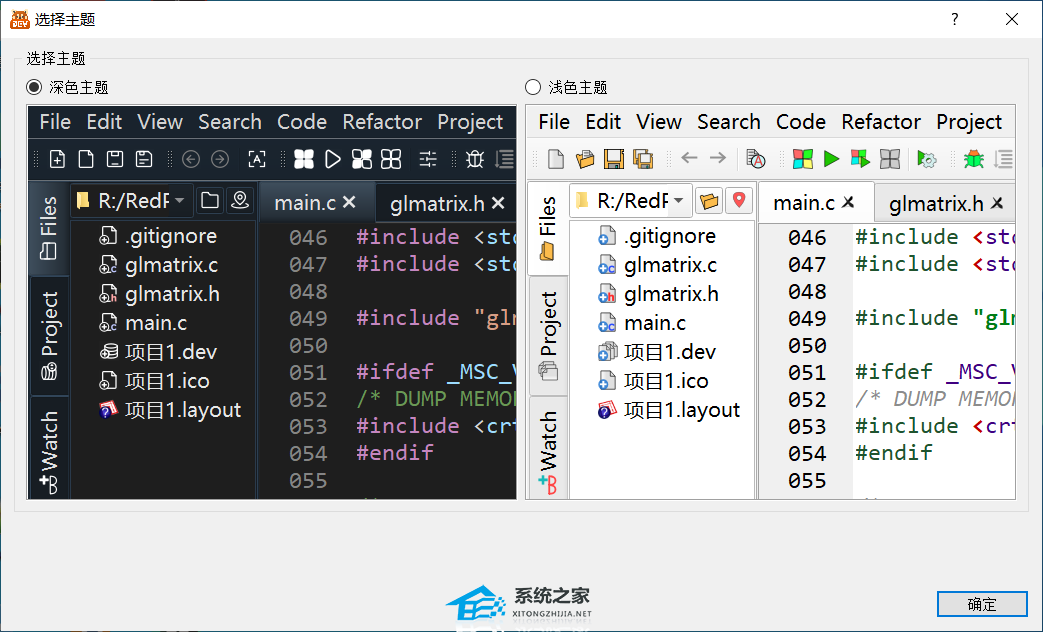Image resolution: width=1043 pixels, height=632 pixels.
Task: Close the 选择主题 dialog
Action: click(1012, 19)
